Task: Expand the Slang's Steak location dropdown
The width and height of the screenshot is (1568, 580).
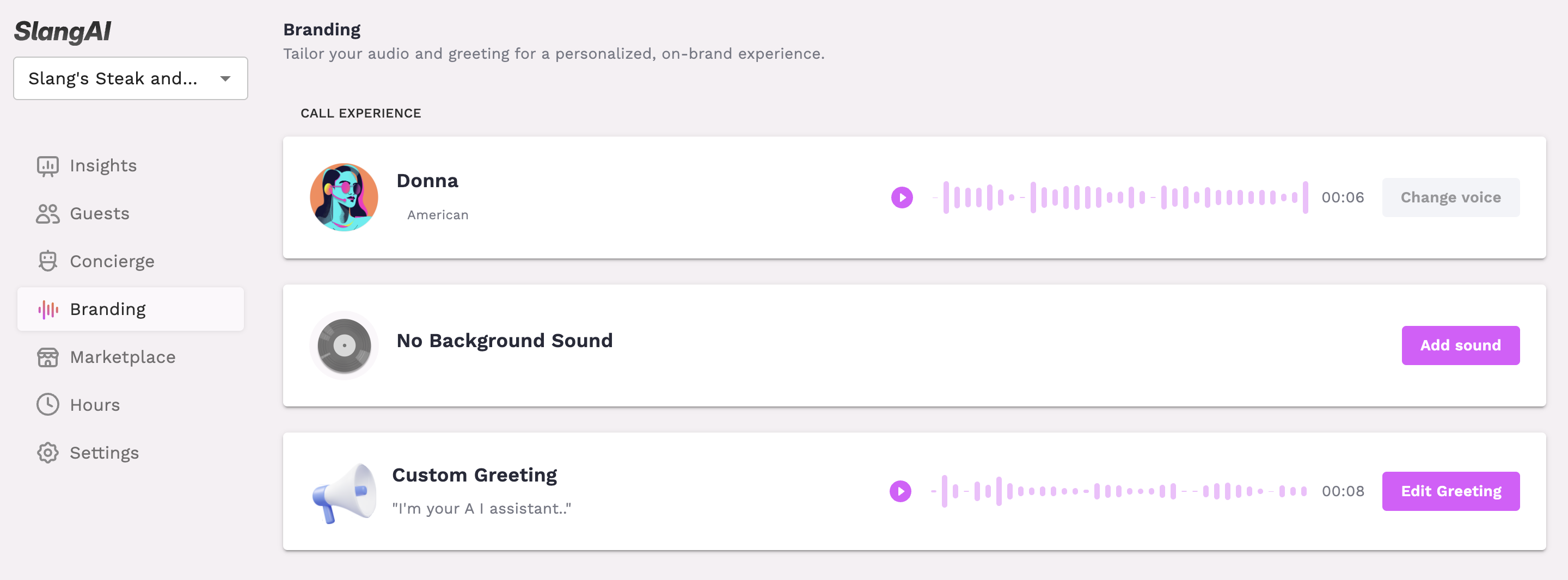Action: click(130, 78)
